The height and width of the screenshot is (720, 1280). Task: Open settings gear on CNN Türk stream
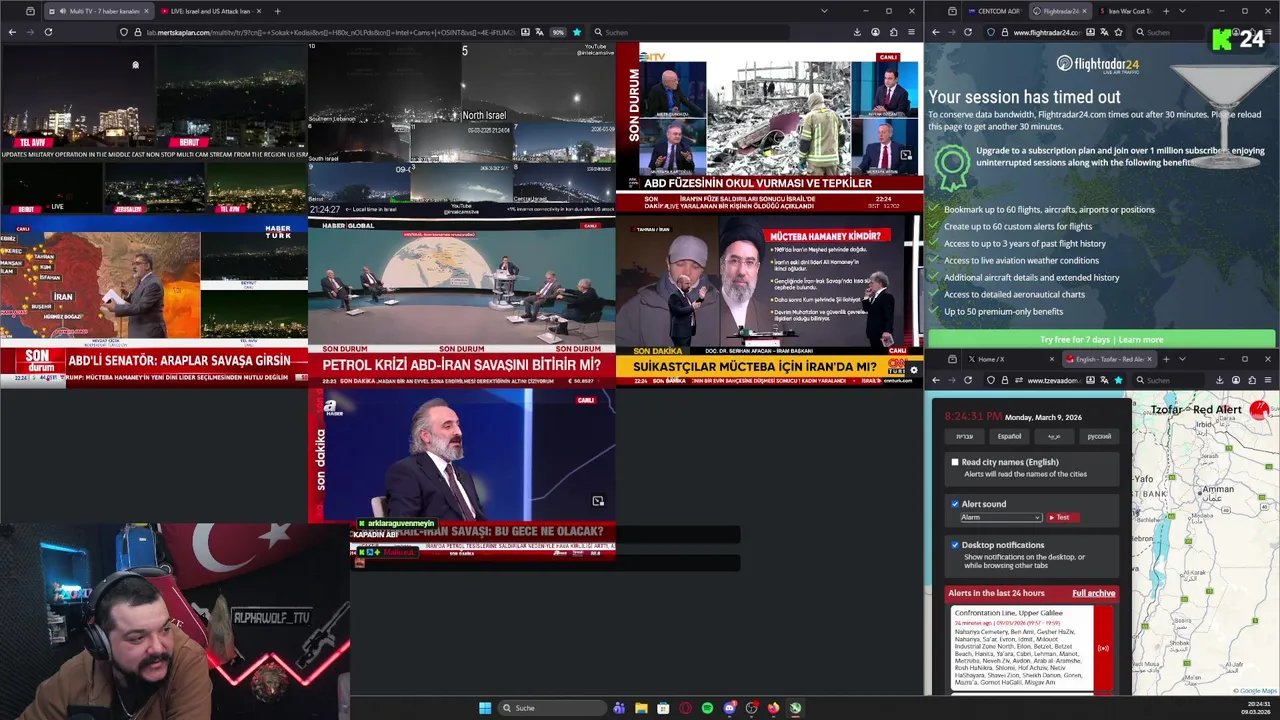pyautogui.click(x=913, y=370)
